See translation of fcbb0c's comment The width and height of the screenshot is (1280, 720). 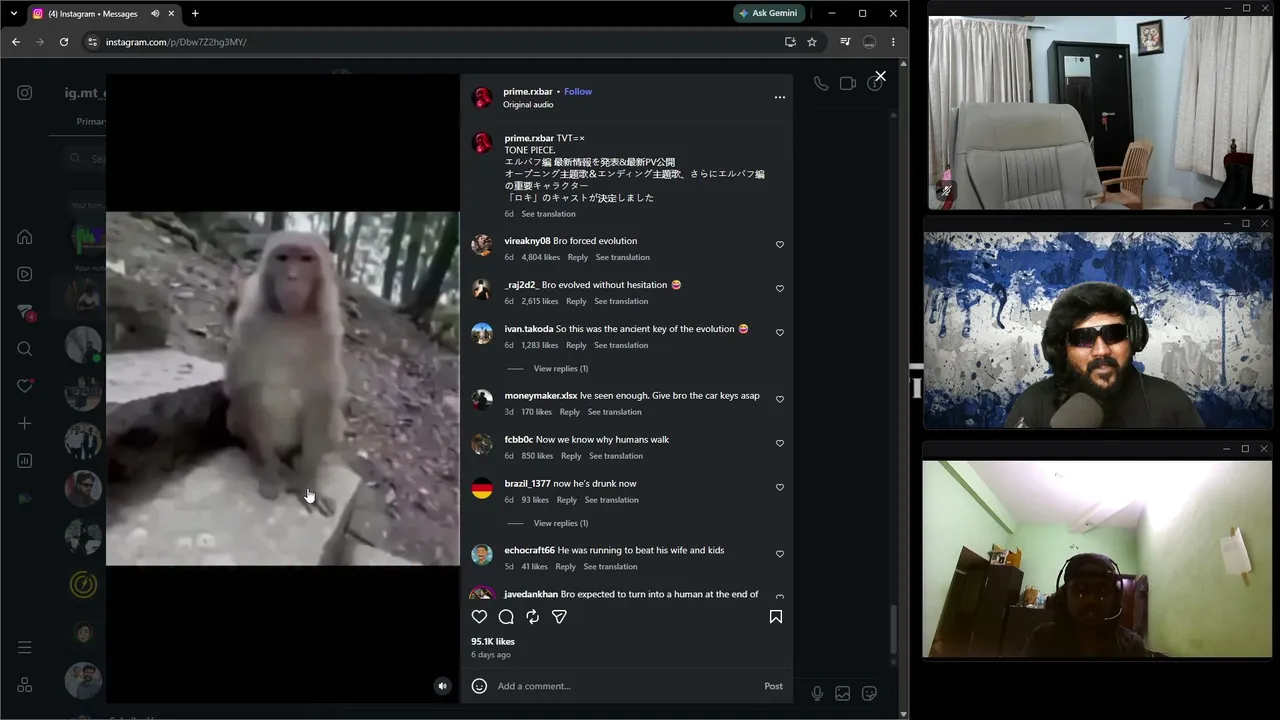[616, 456]
